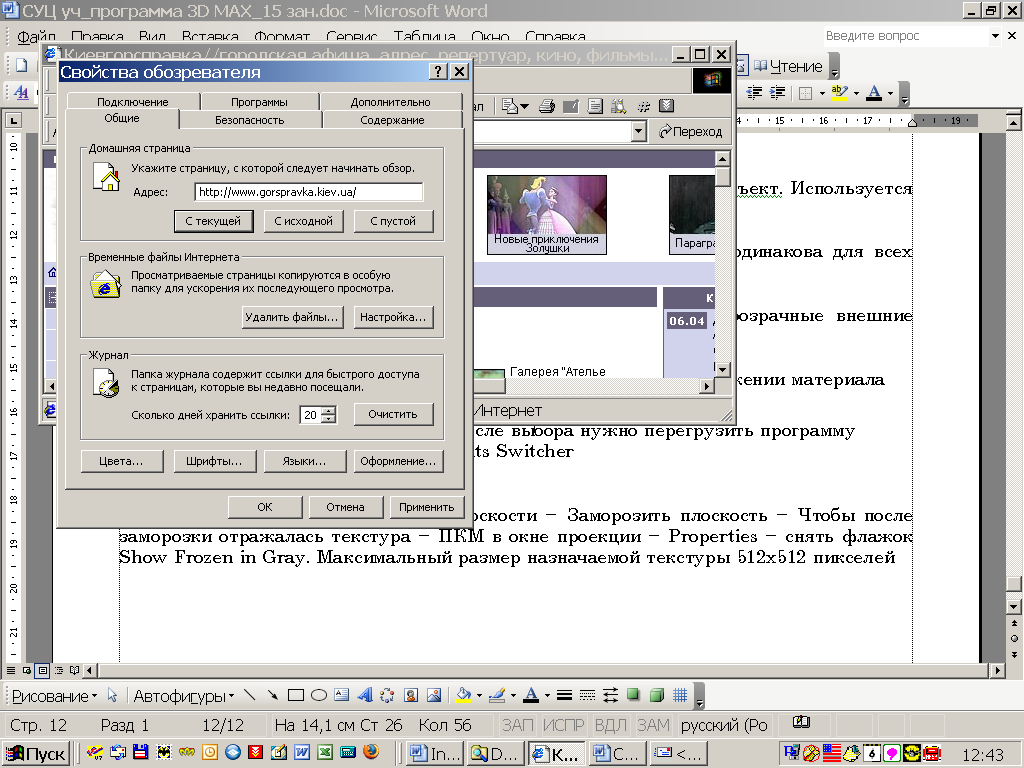Click the home page address field
Image resolution: width=1024 pixels, height=768 pixels.
pyautogui.click(x=309, y=192)
